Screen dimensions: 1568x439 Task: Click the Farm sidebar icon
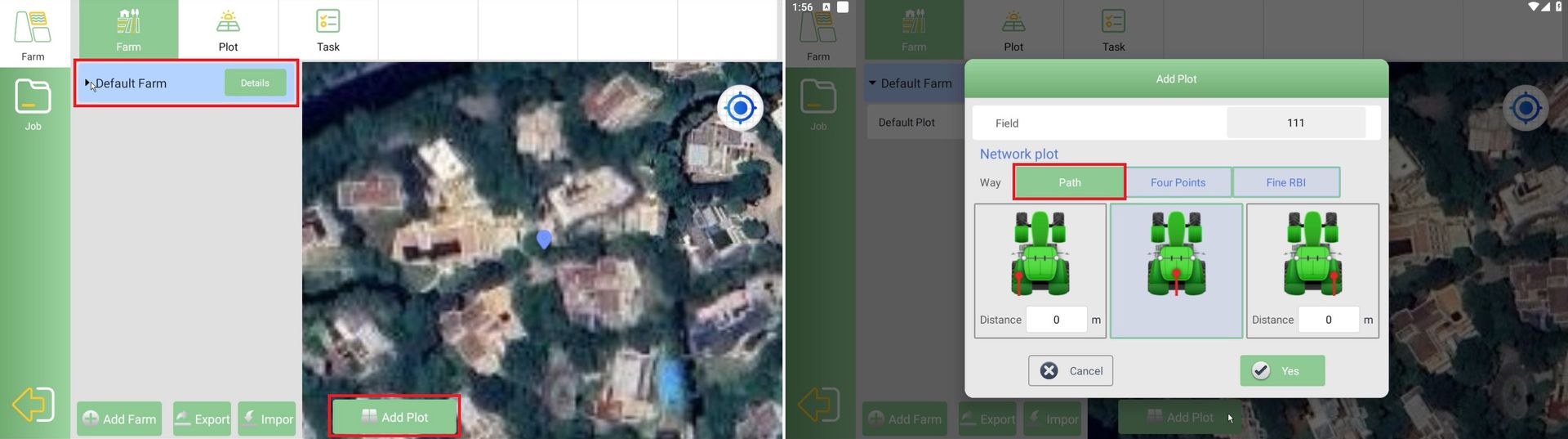[33, 34]
